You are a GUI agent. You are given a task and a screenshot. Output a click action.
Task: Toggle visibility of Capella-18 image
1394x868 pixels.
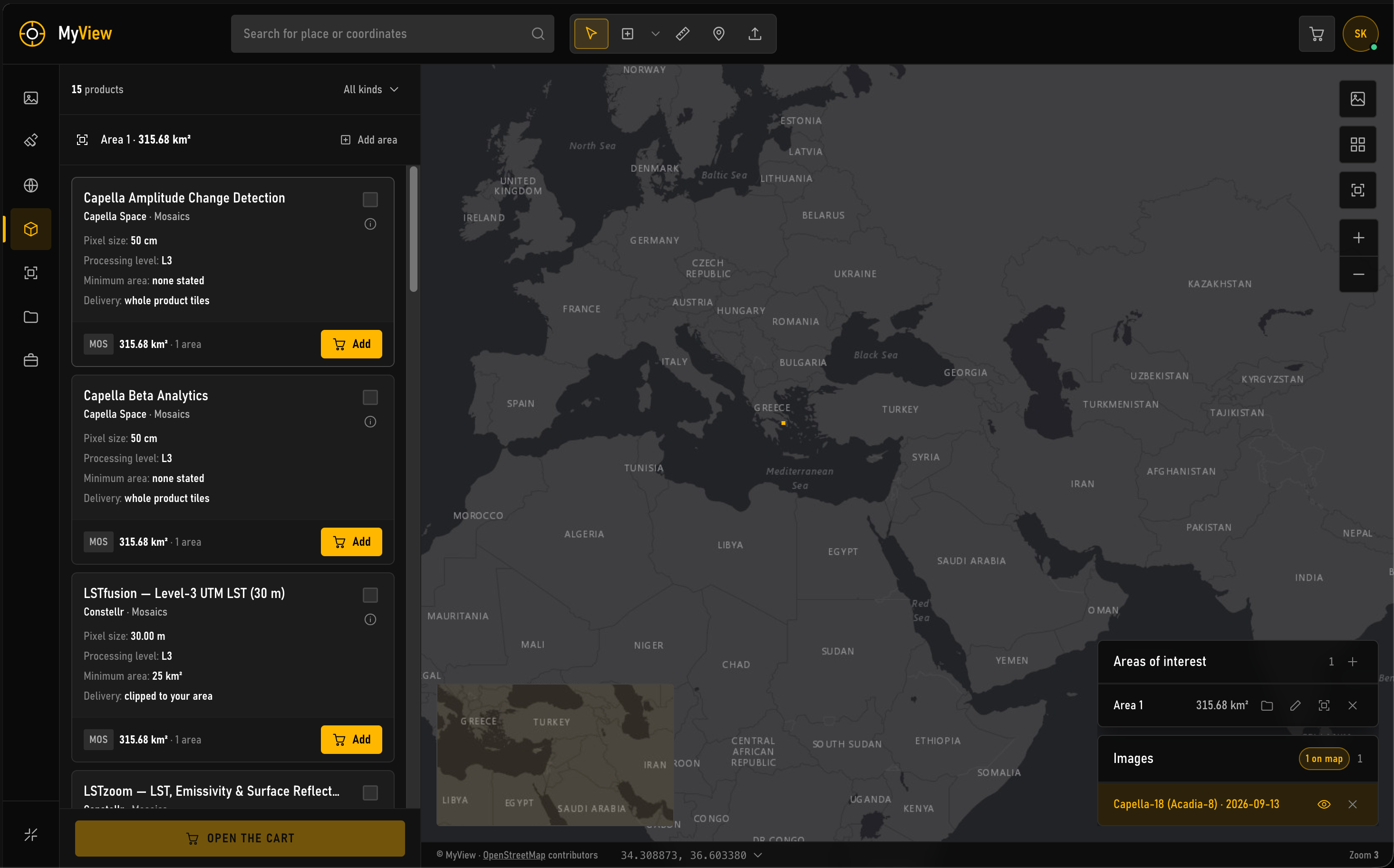(x=1324, y=804)
